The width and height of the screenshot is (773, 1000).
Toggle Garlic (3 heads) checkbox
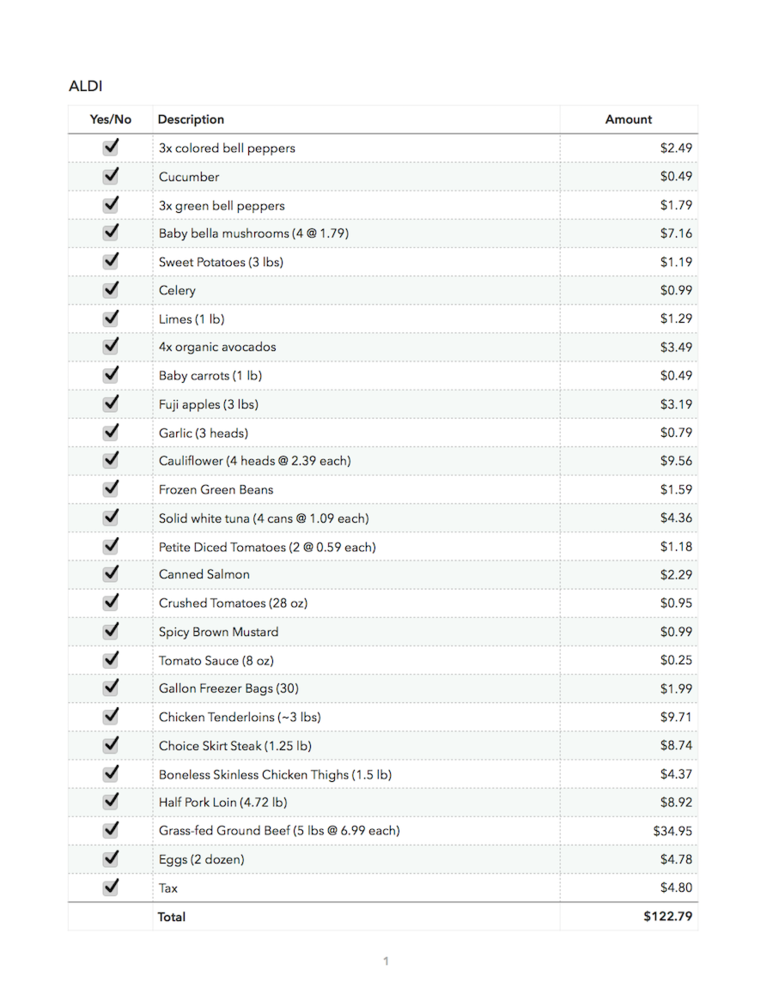click(x=111, y=432)
